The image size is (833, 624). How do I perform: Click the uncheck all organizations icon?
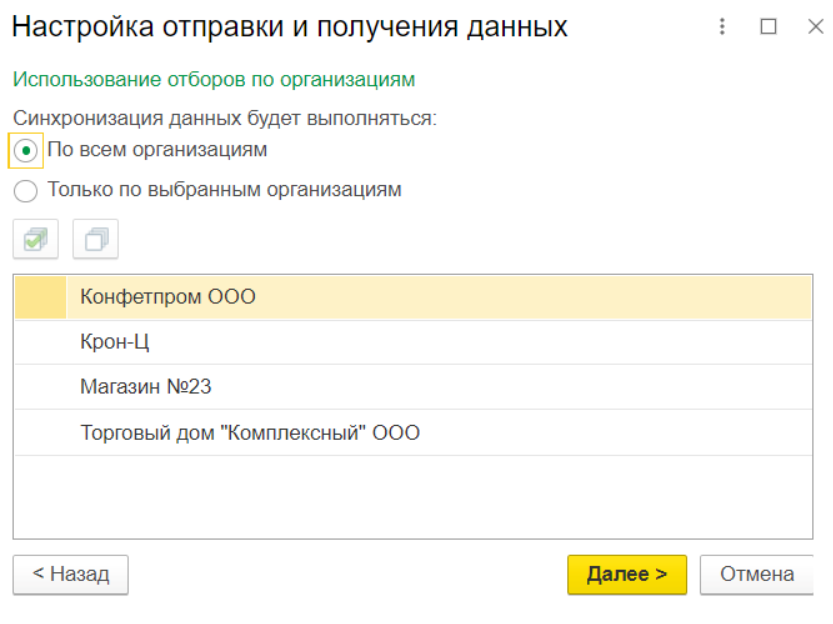tap(96, 240)
